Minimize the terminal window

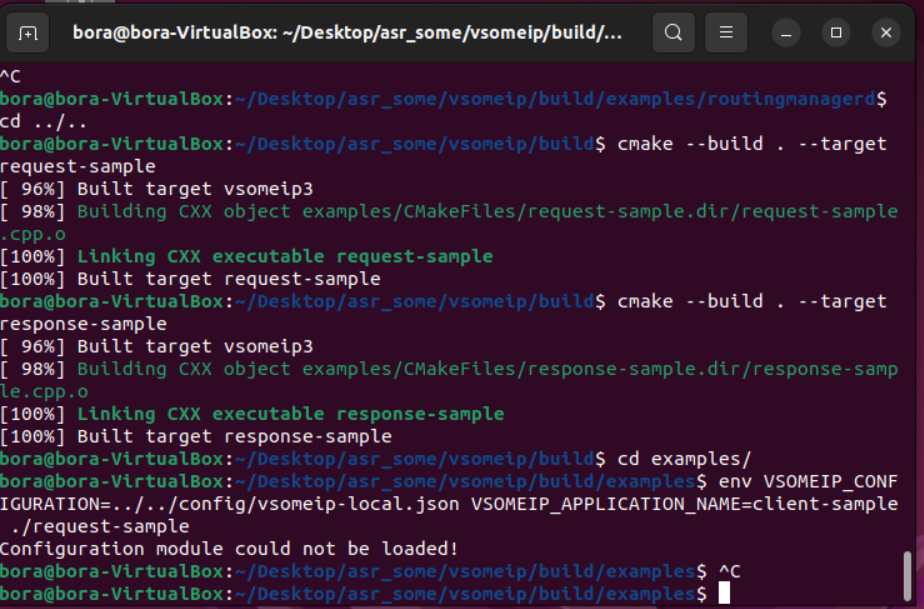[x=786, y=33]
